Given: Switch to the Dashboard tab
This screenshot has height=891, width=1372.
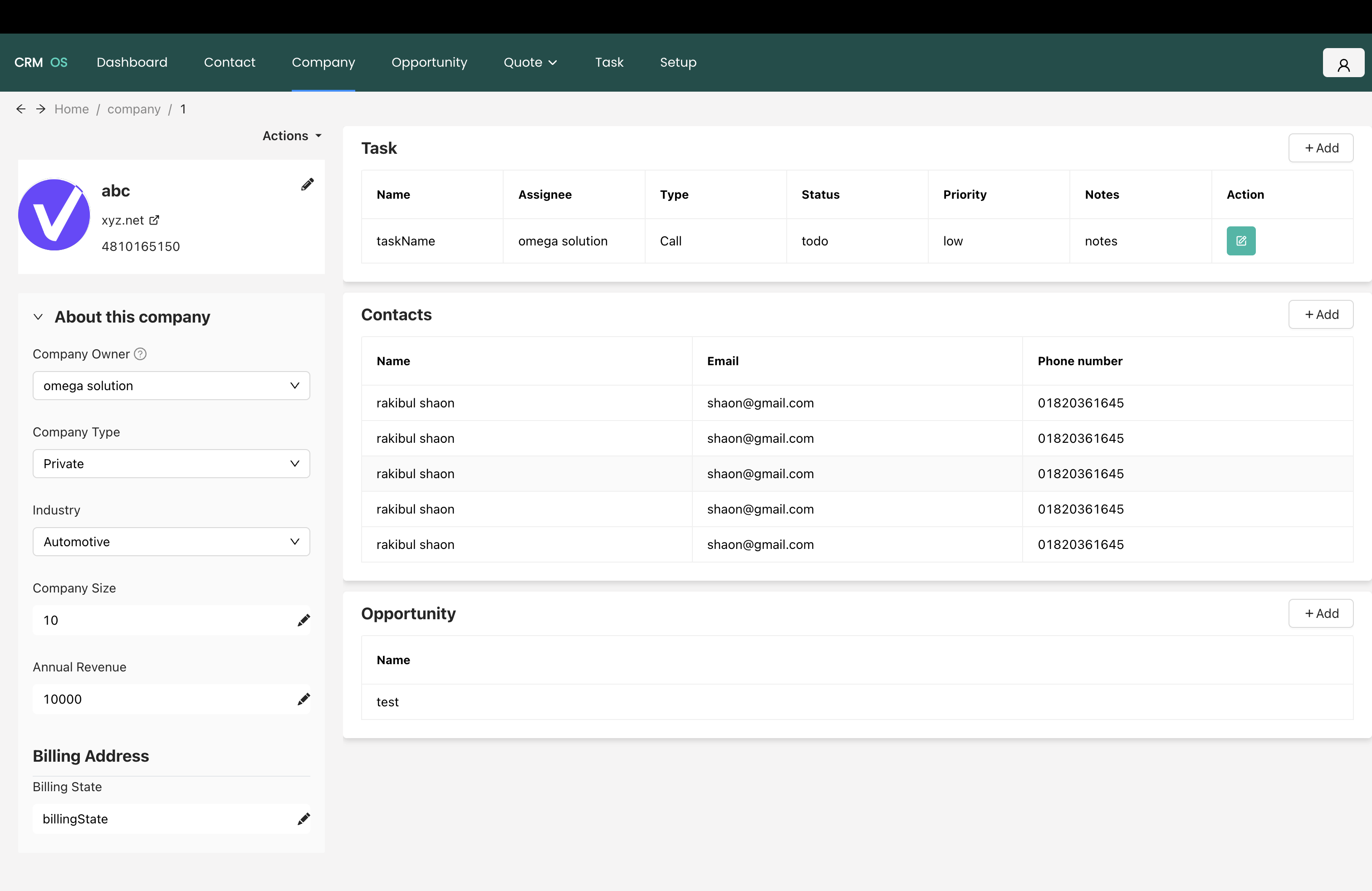Looking at the screenshot, I should 132,62.
